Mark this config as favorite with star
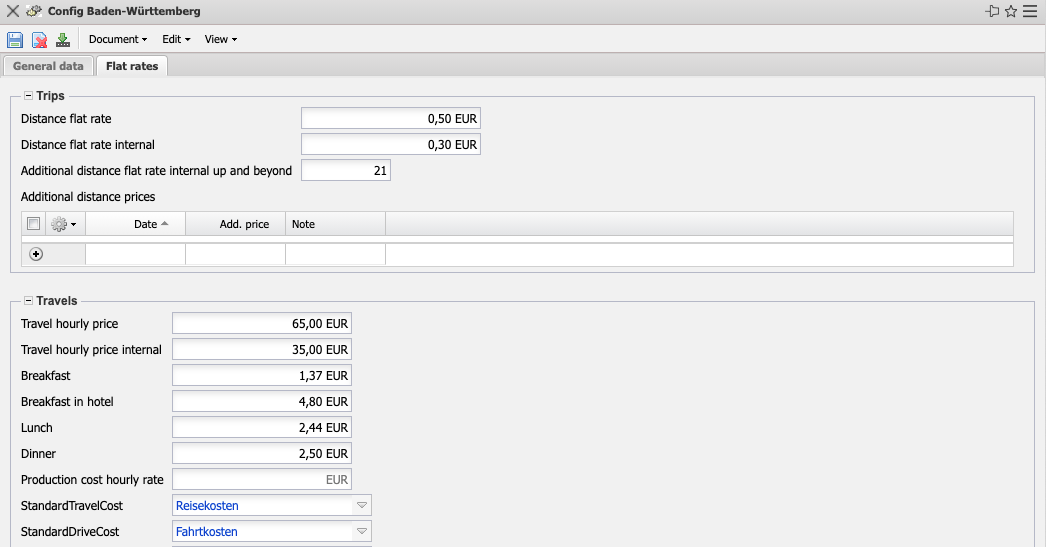The width and height of the screenshot is (1046, 547). (1011, 11)
